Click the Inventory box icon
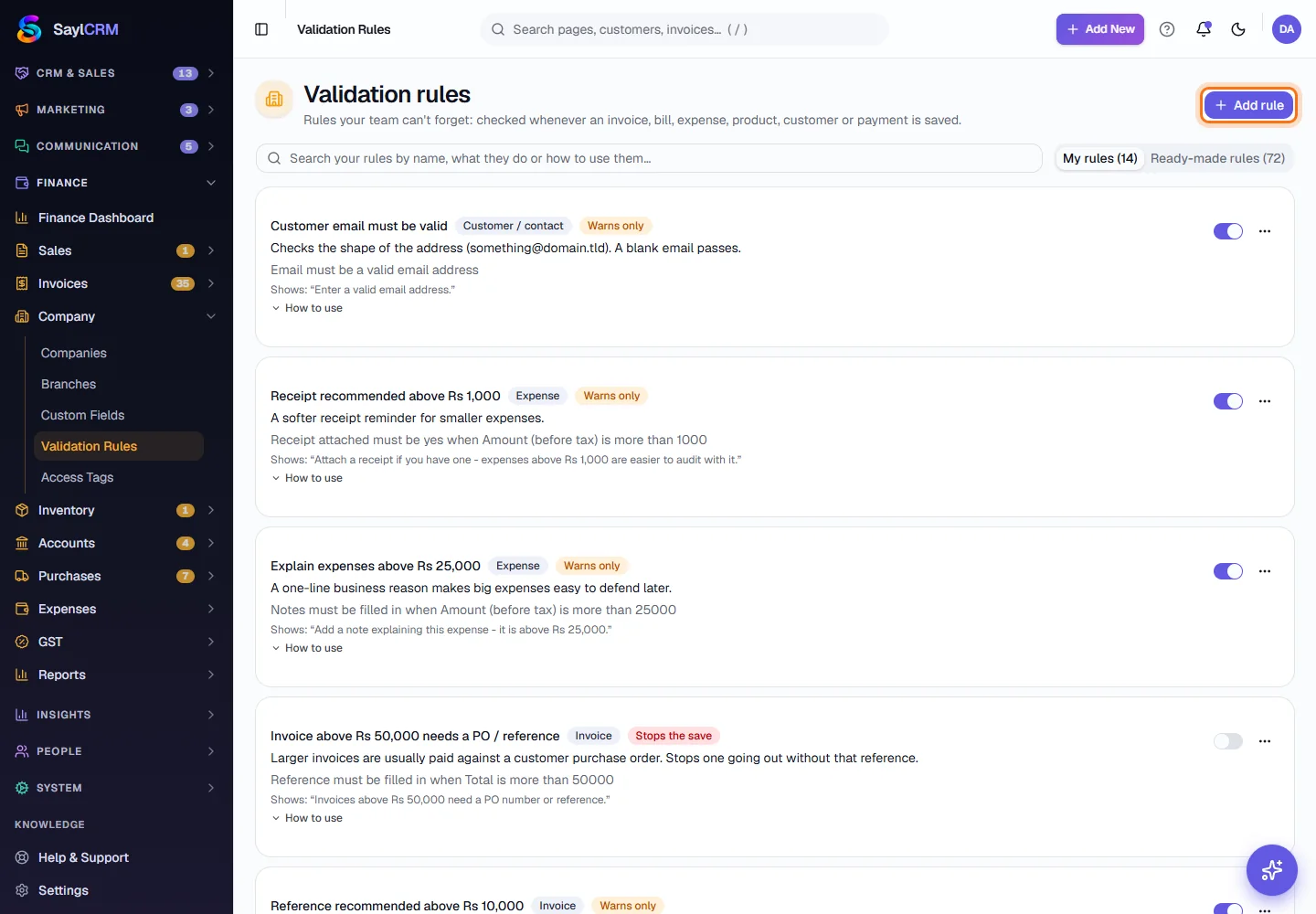This screenshot has height=914, width=1316. tap(22, 510)
